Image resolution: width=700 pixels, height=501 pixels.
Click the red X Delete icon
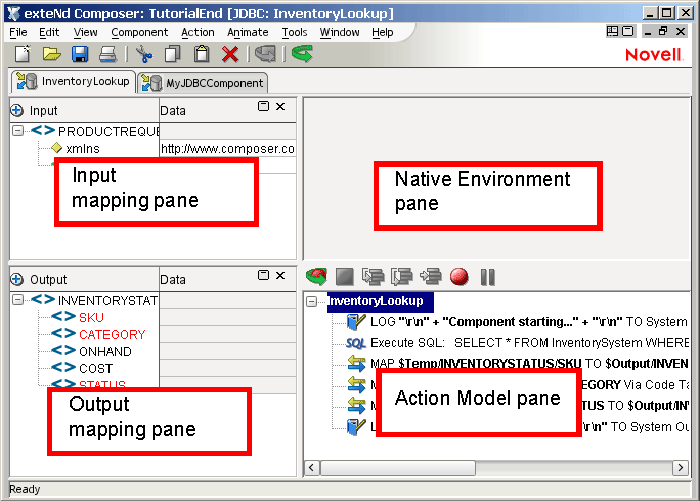point(230,54)
